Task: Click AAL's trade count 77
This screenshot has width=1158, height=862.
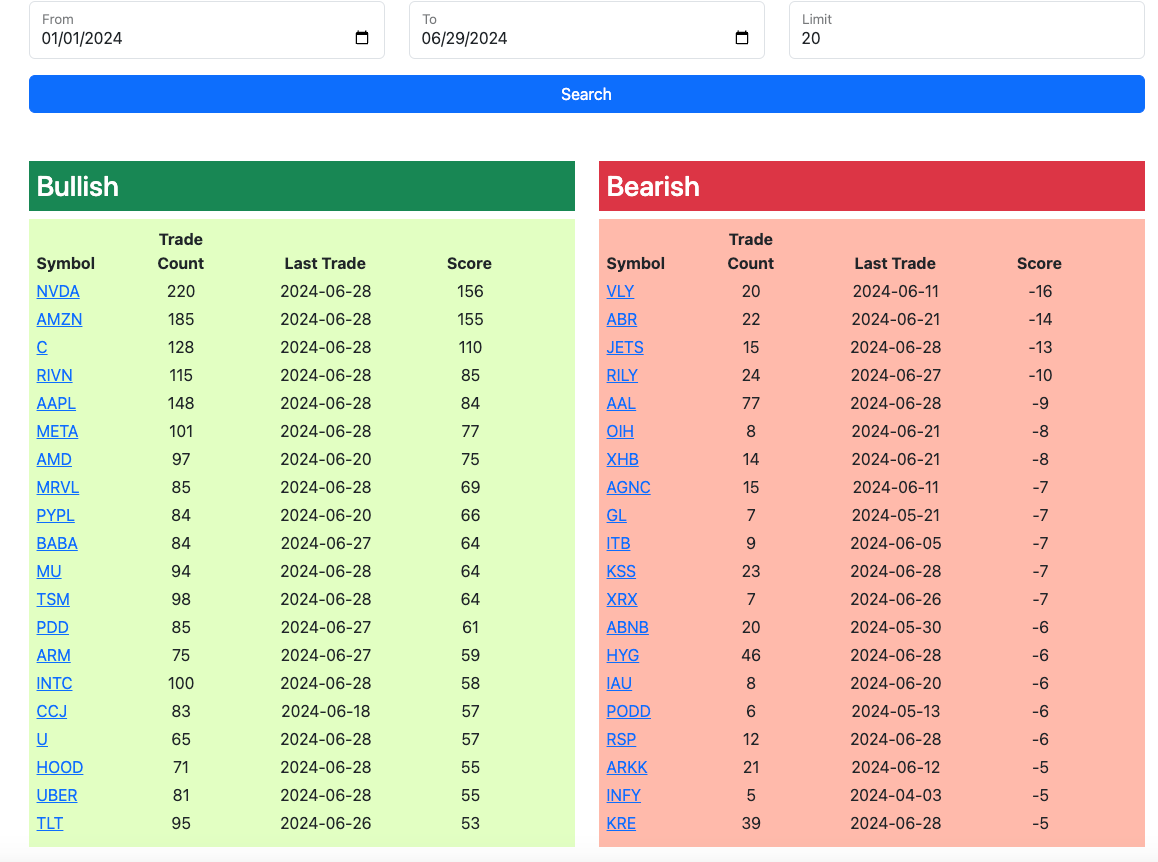Action: click(x=751, y=403)
